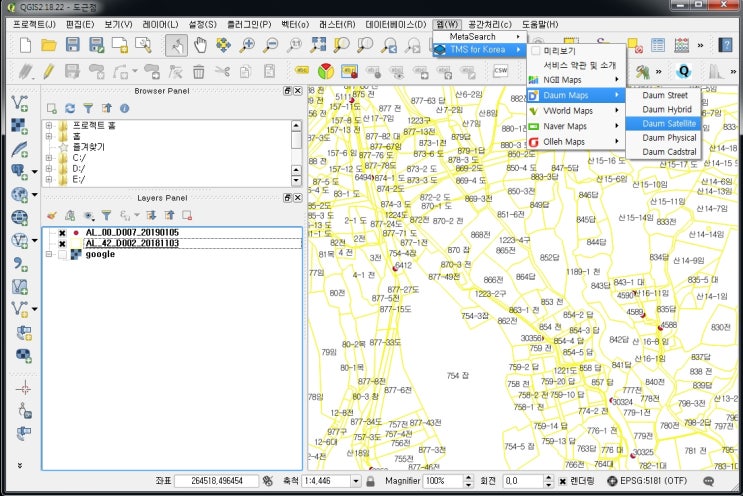Viewport: 743px width, 496px height.
Task: Open the scale 1:4,446 dropdown arrow
Action: [x=356, y=481]
